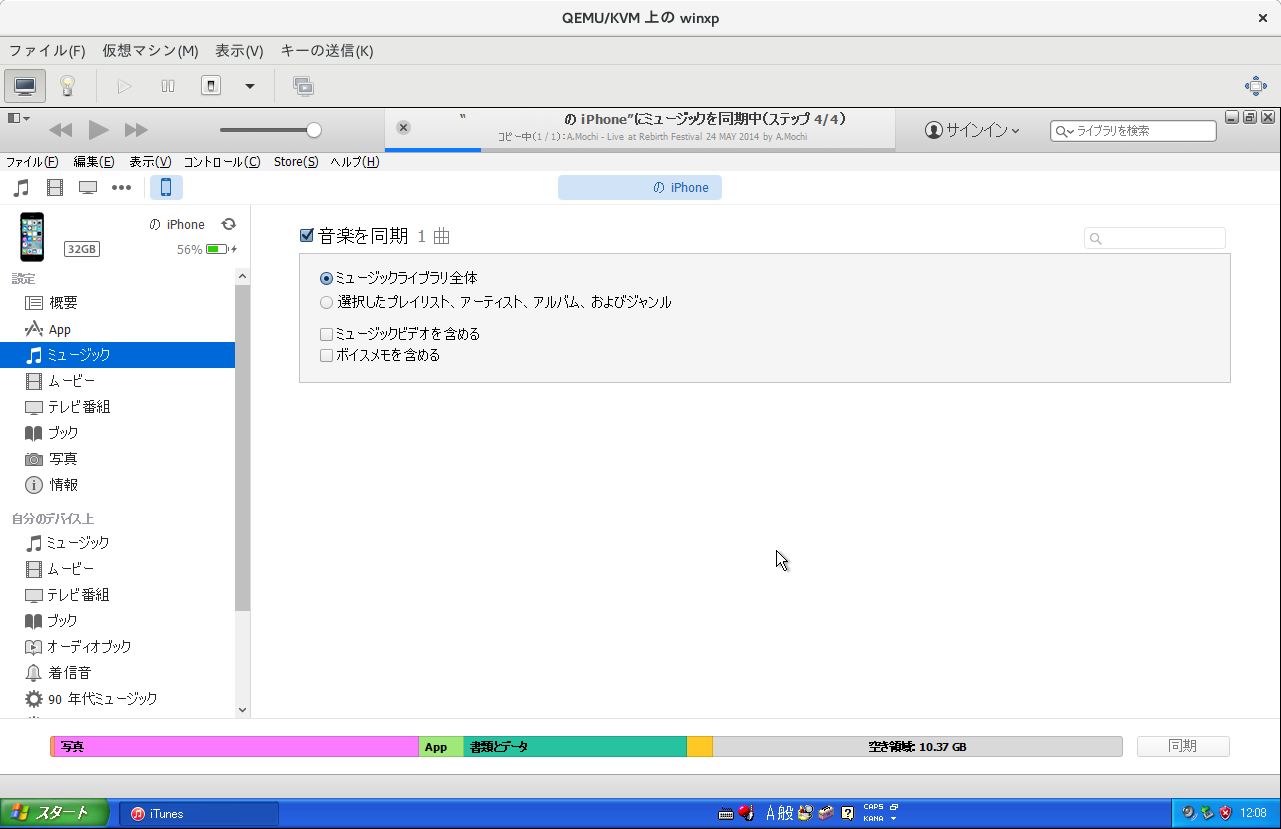The height and width of the screenshot is (829, 1281).
Task: Open iTunes ファイル(F) menu
Action: tap(32, 162)
